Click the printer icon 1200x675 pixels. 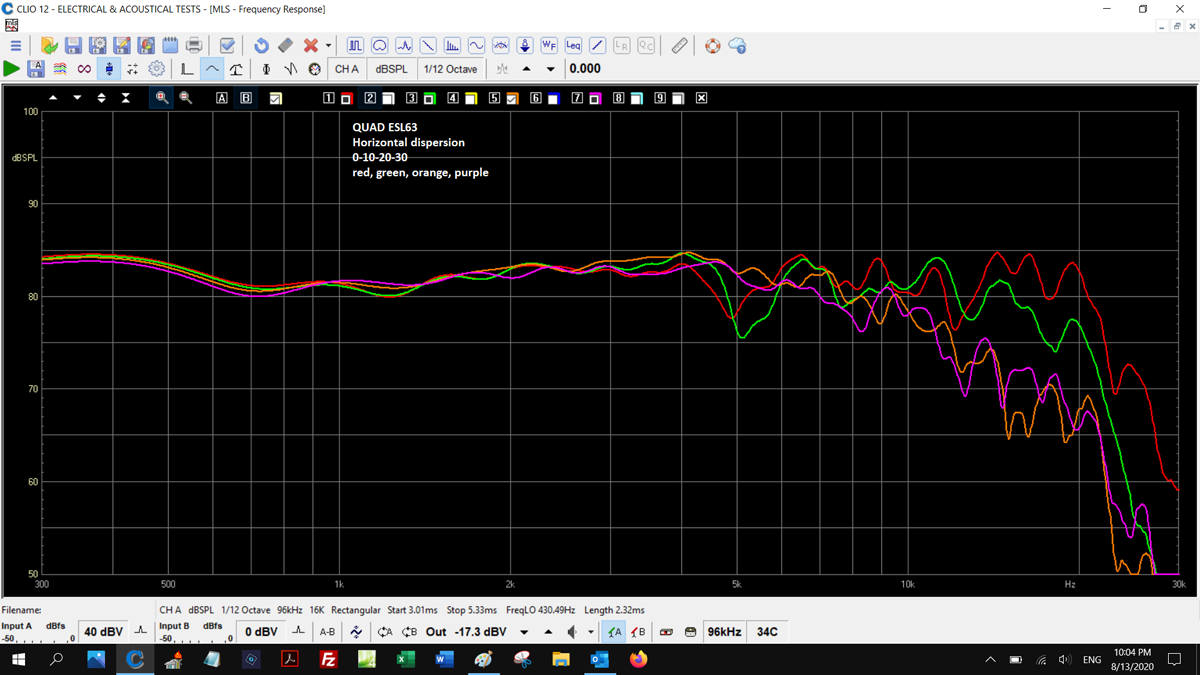(194, 46)
